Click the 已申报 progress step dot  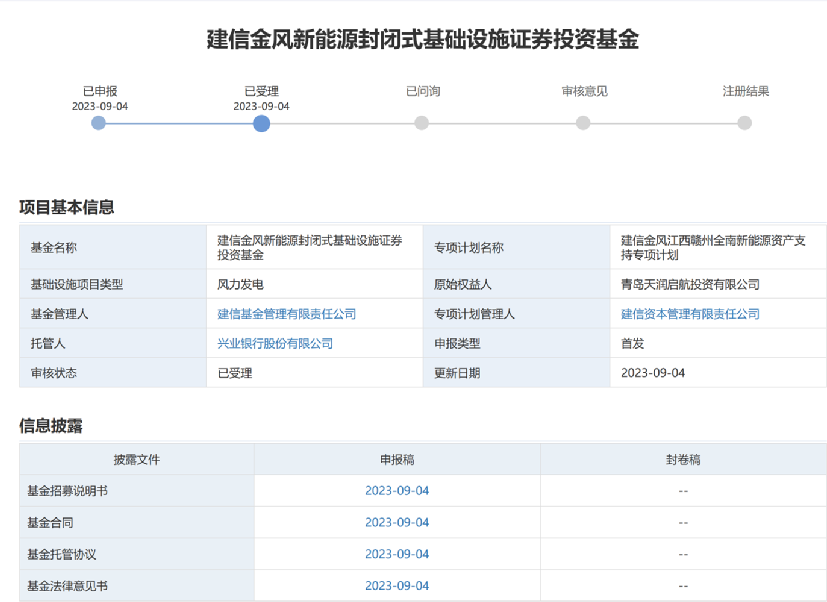(x=98, y=123)
